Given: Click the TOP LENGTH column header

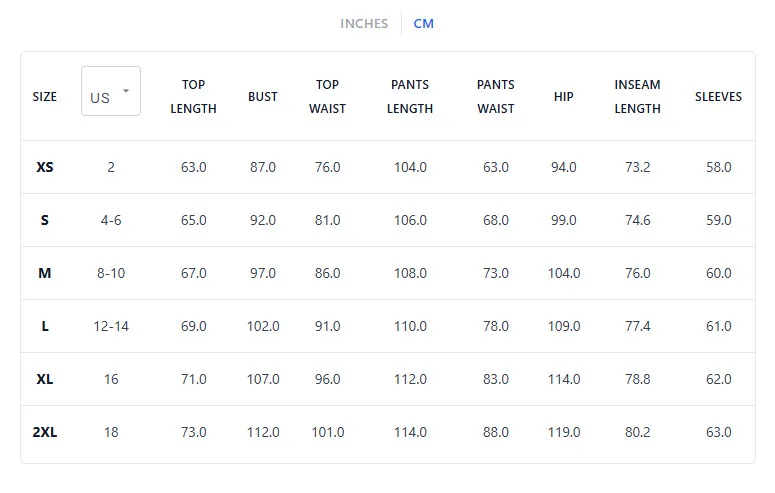Looking at the screenshot, I should 193,96.
